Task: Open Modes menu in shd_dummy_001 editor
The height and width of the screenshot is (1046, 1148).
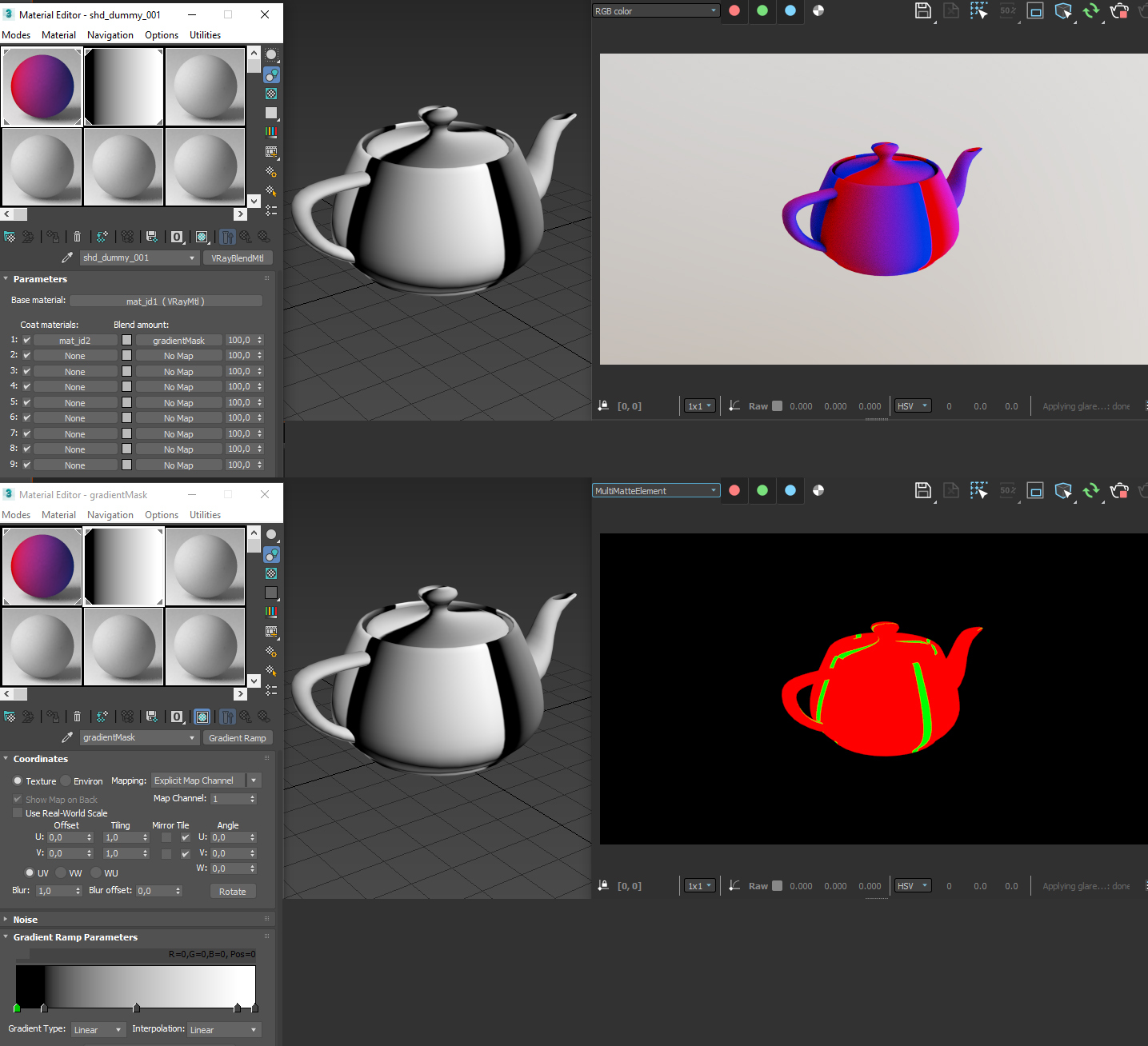Action: [16, 35]
